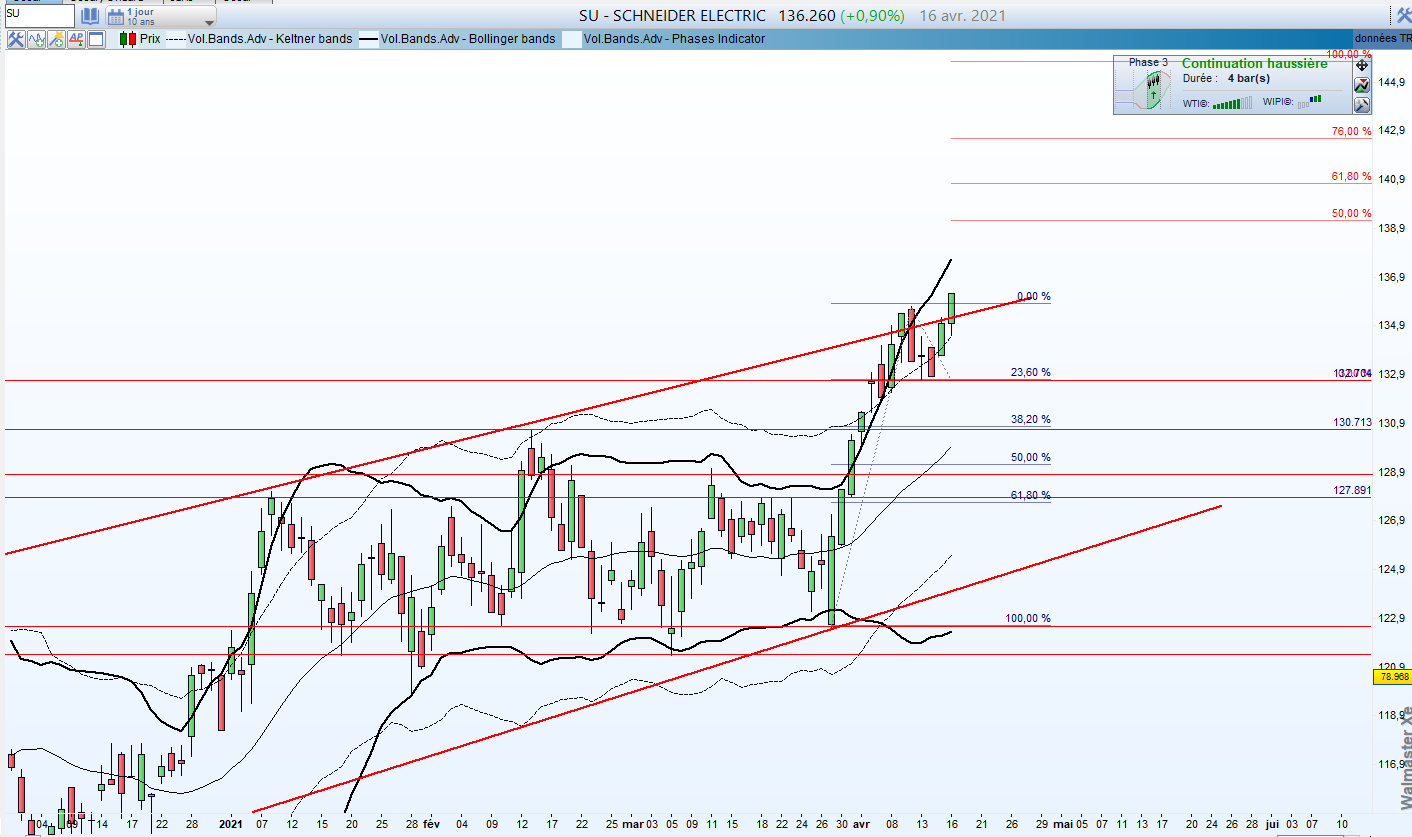Select 'Vol.Bands.Adv - Keltner bands' legend entry
Screen dimensions: 1412x837
[x=270, y=39]
